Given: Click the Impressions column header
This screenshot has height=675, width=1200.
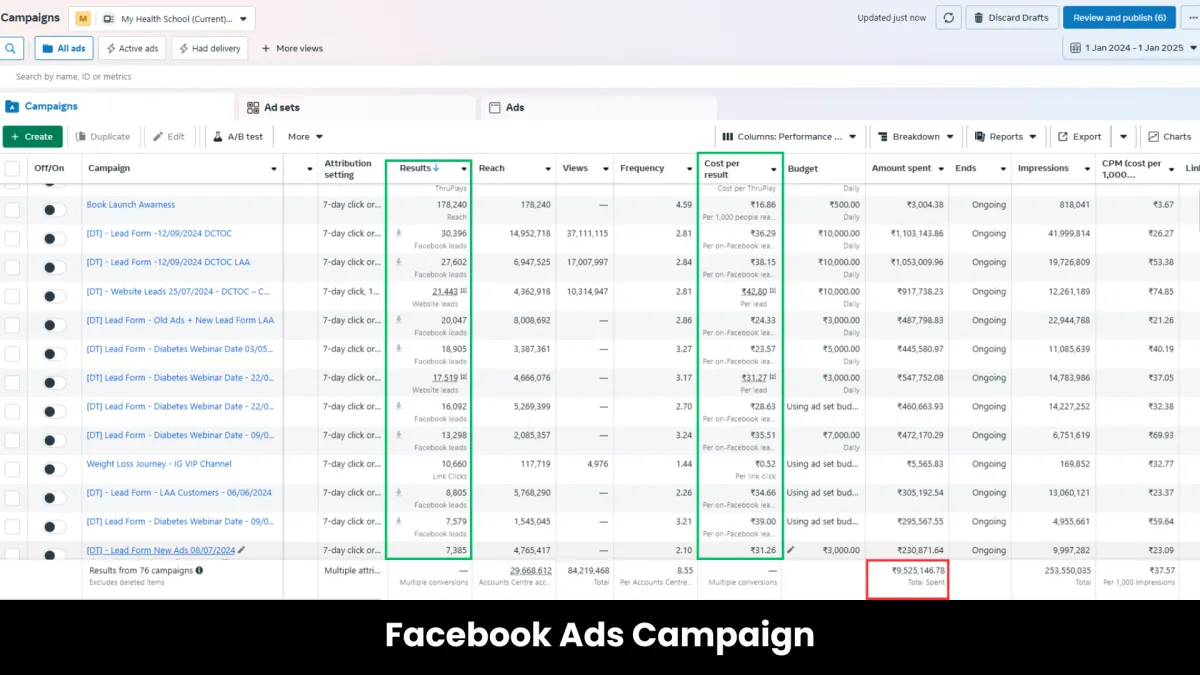Looking at the screenshot, I should [x=1043, y=169].
